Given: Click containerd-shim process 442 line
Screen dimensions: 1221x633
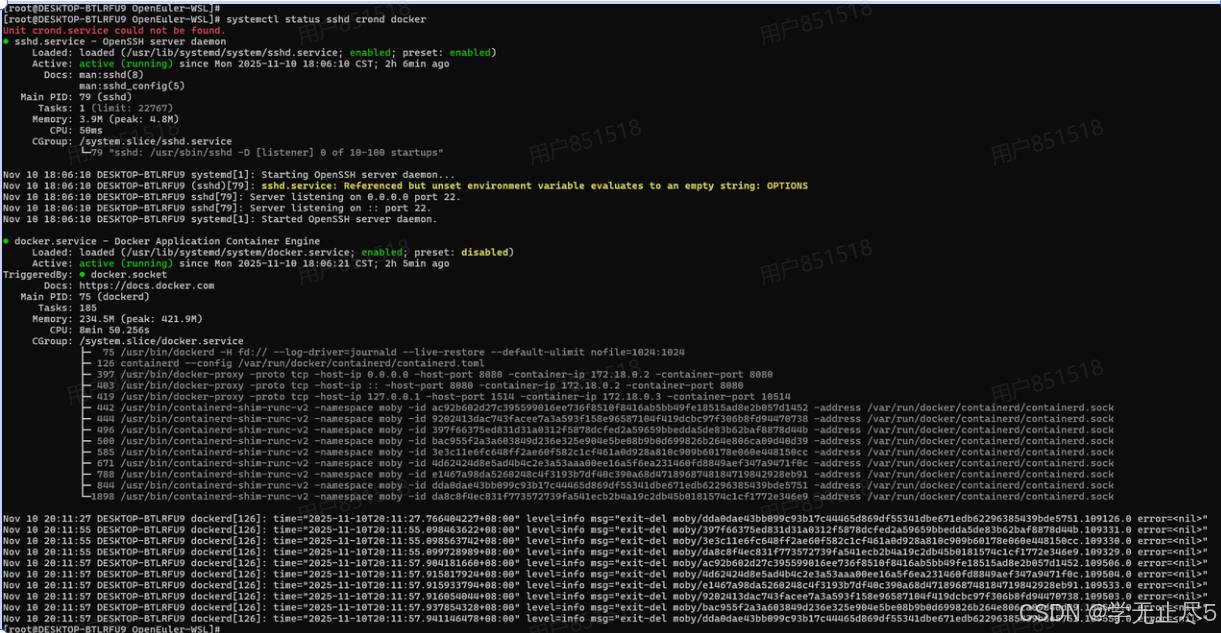Looking at the screenshot, I should [x=599, y=408].
